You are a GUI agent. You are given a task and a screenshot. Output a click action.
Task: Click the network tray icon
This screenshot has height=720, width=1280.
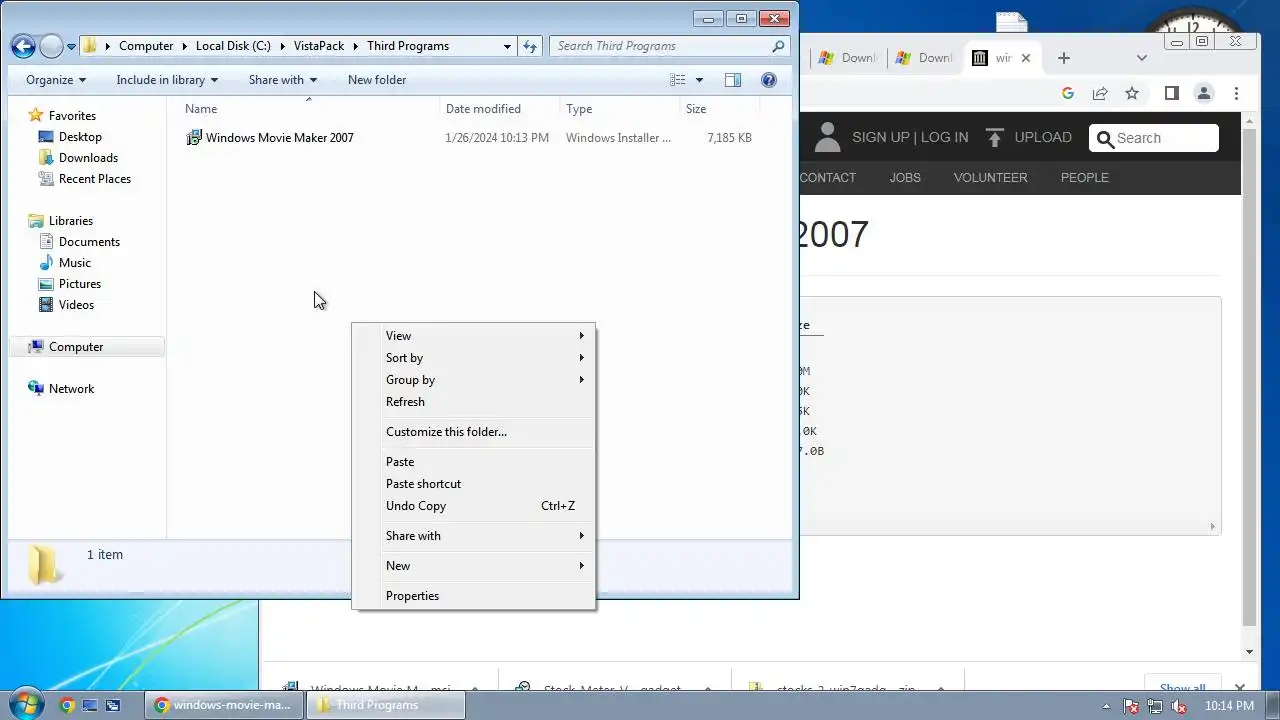coord(1155,705)
